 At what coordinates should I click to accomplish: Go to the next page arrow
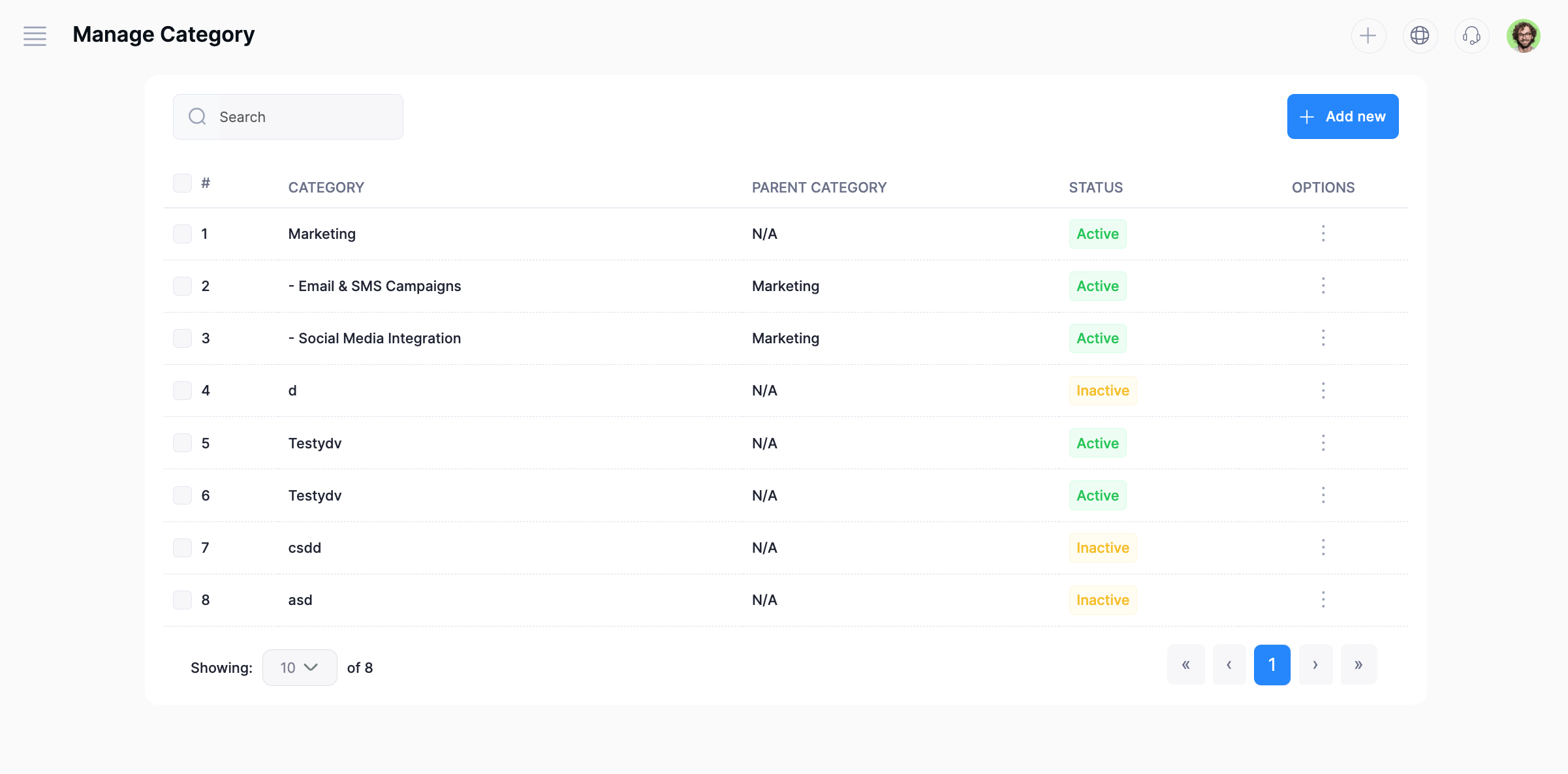(x=1315, y=665)
